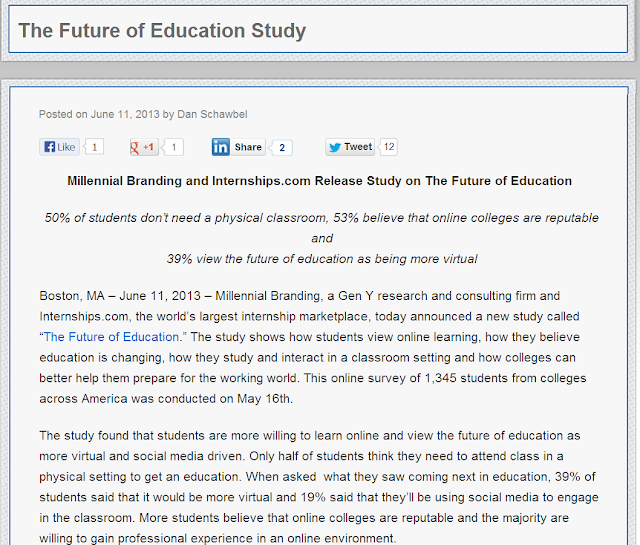The height and width of the screenshot is (545, 640).
Task: Click the italic line beginning "50% of students"
Action: click(x=321, y=218)
